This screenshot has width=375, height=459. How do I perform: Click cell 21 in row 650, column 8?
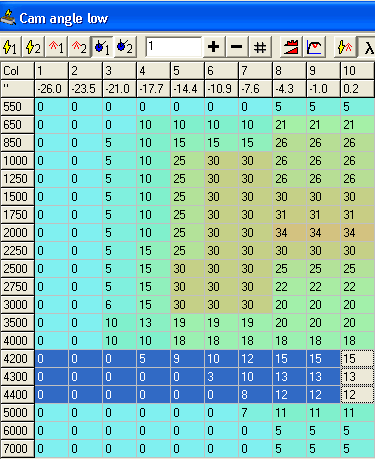coord(290,125)
